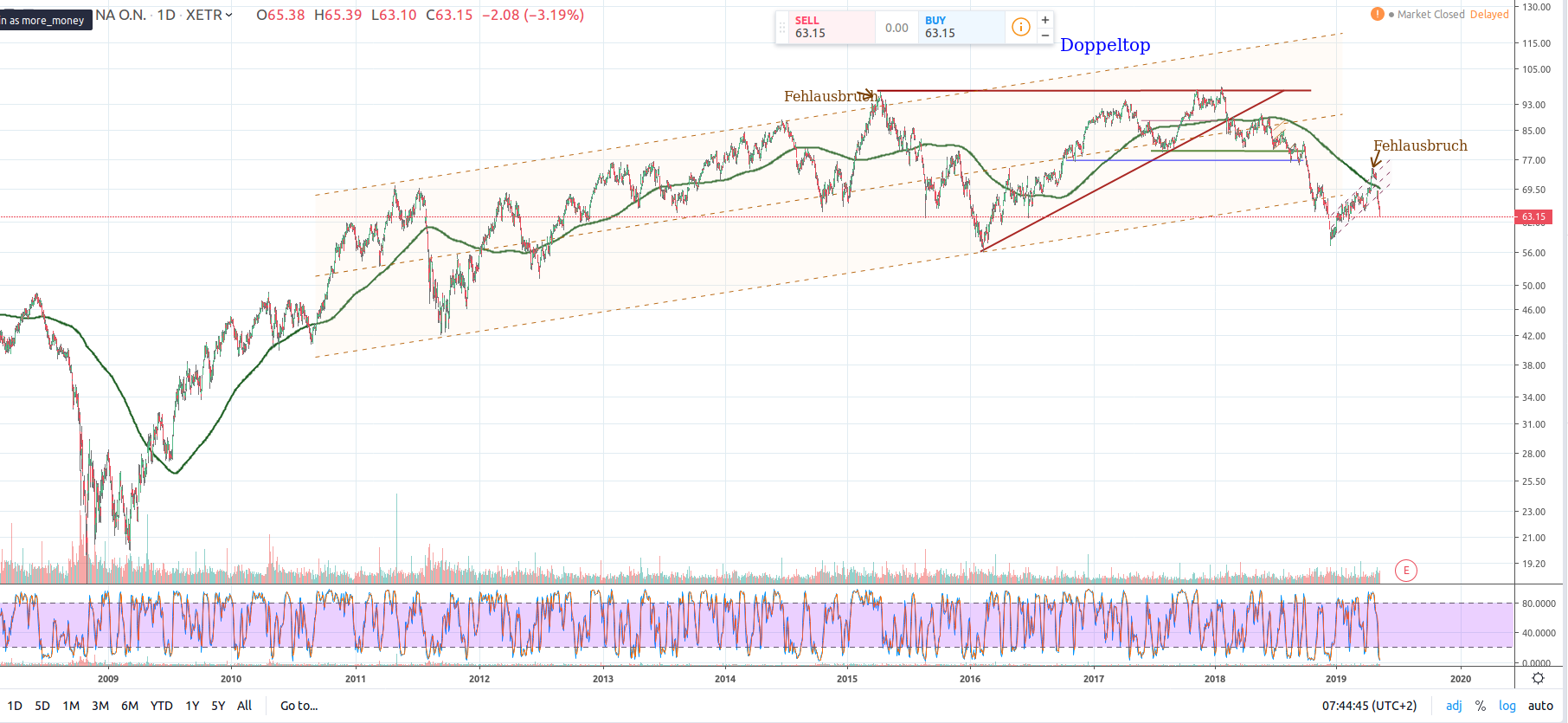
Task: Toggle the log scale
Action: tap(1507, 706)
